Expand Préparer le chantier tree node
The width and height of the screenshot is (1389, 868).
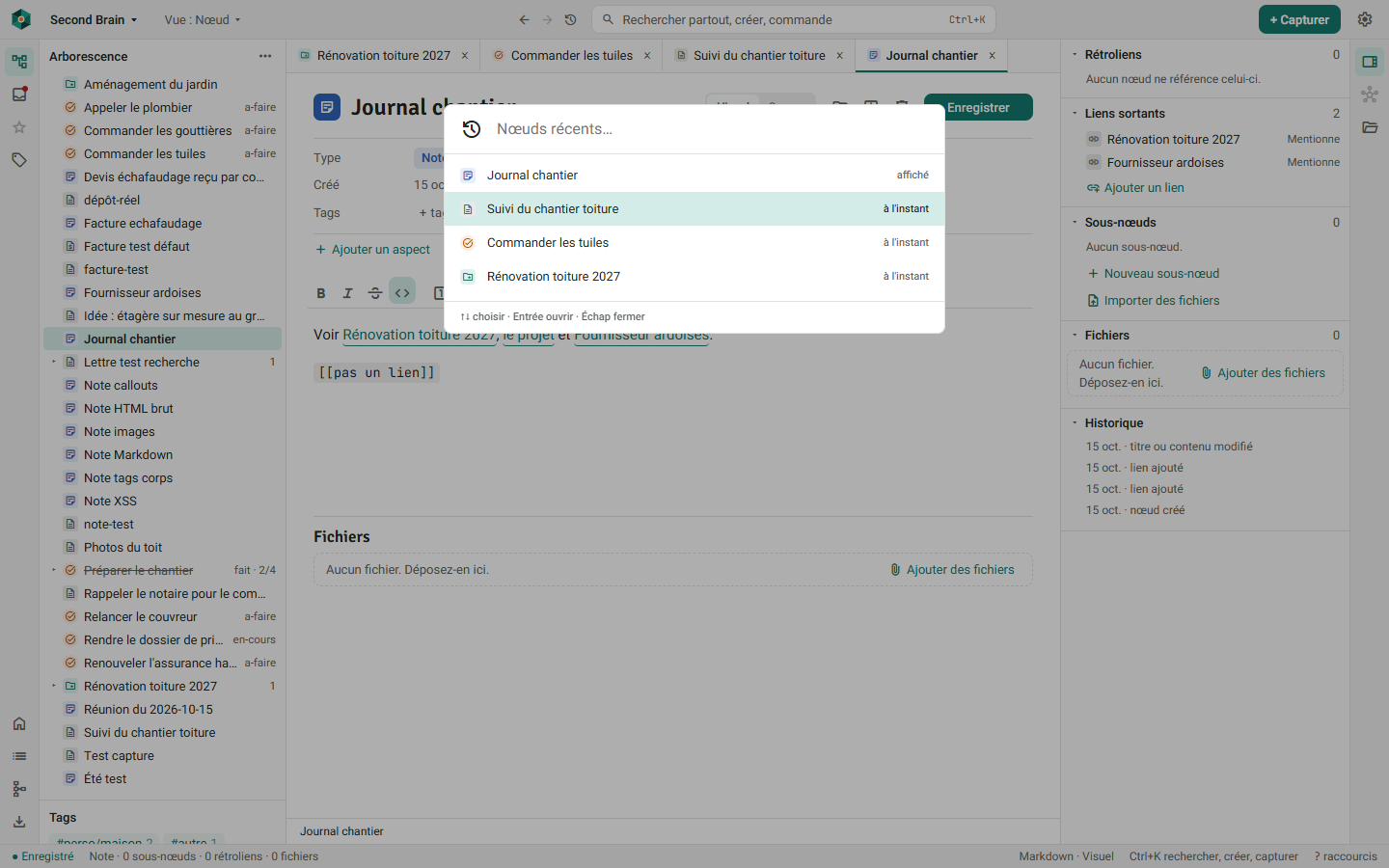tap(54, 571)
